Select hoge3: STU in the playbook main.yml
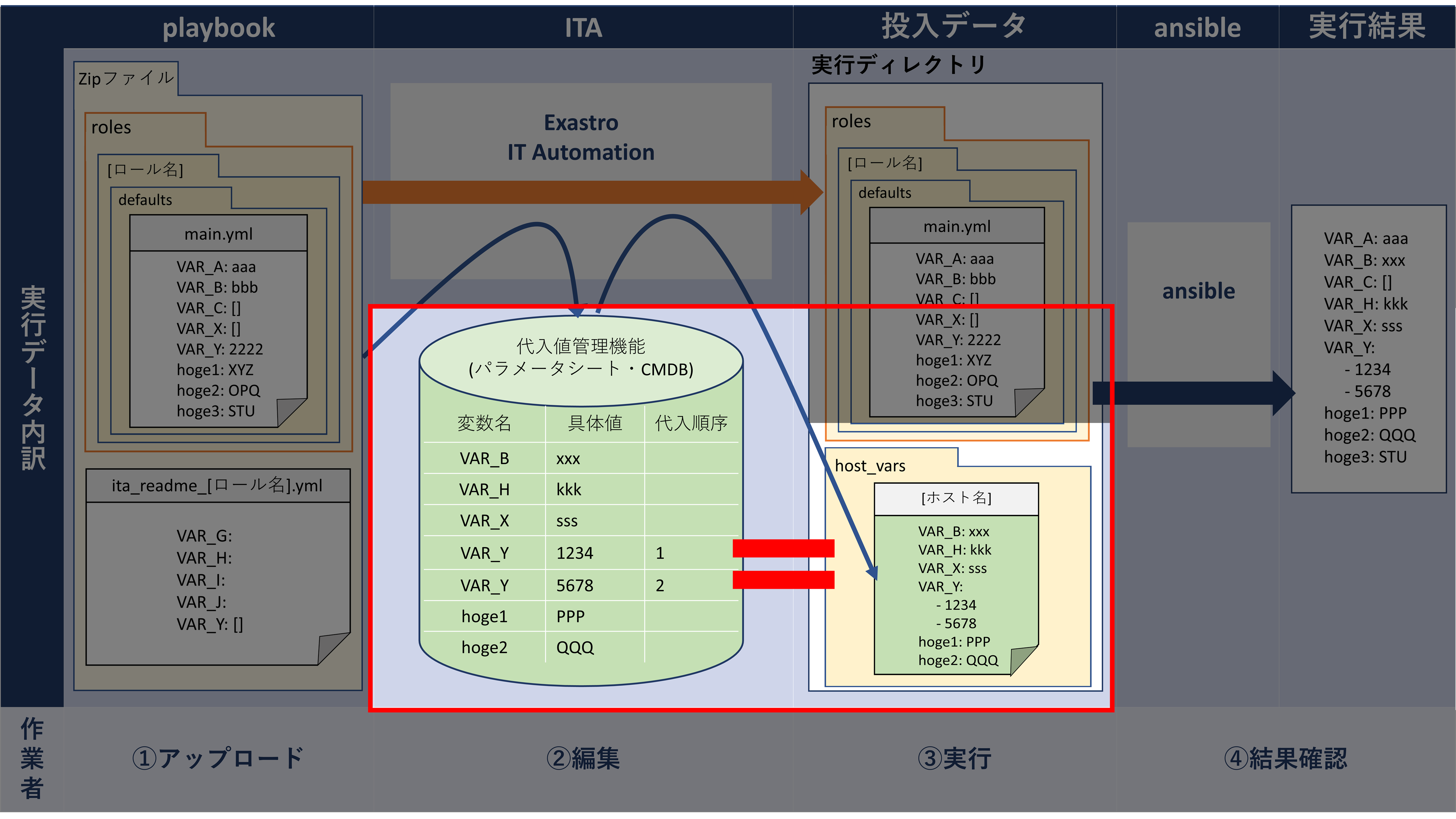Viewport: 1456px width, 819px height. click(215, 411)
